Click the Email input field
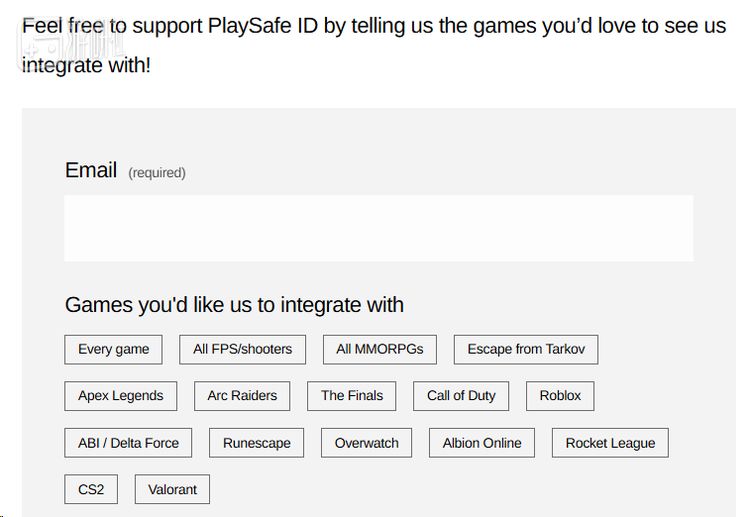Image resolution: width=750 pixels, height=517 pixels. point(378,228)
